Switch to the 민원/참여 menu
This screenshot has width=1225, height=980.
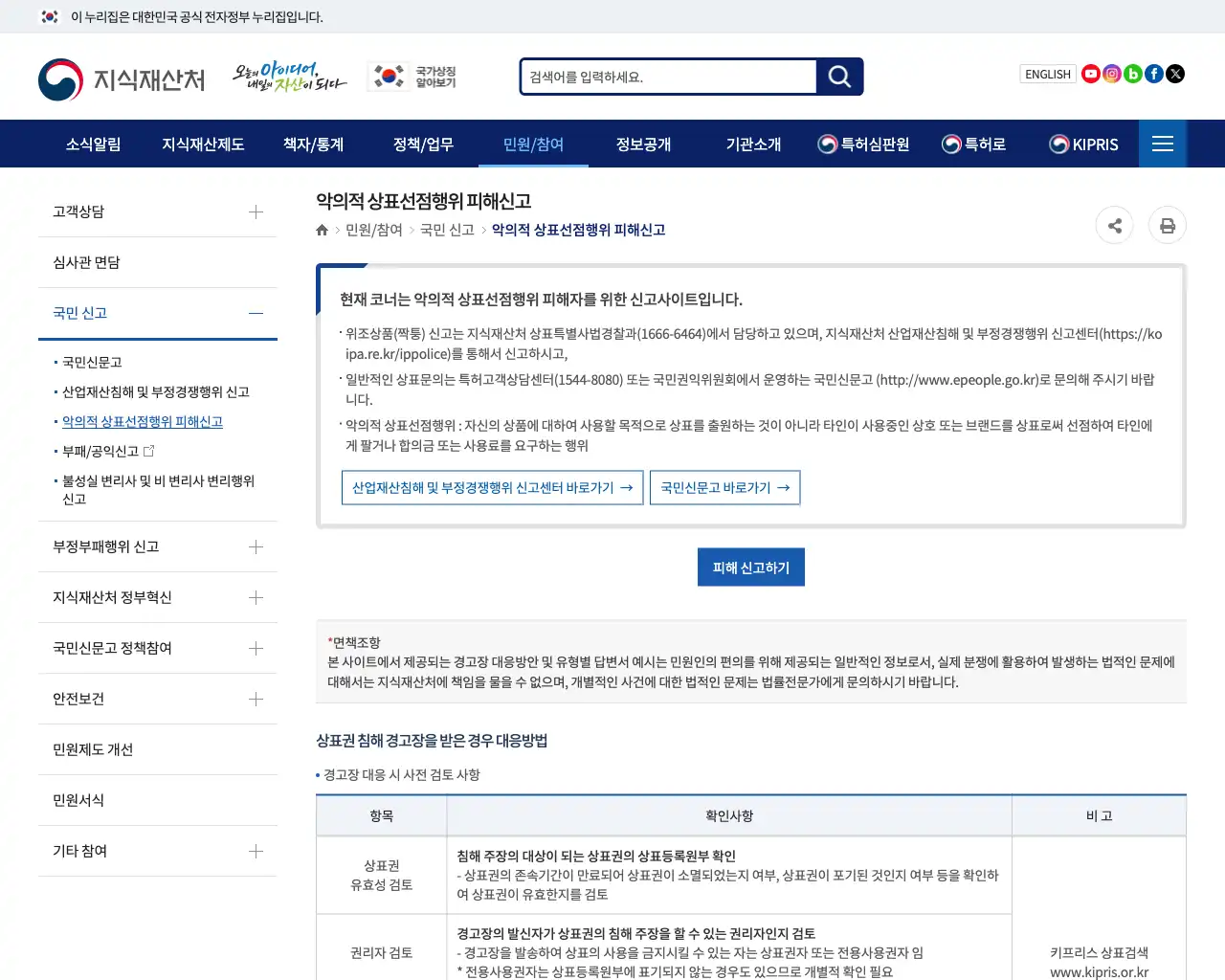tap(532, 144)
